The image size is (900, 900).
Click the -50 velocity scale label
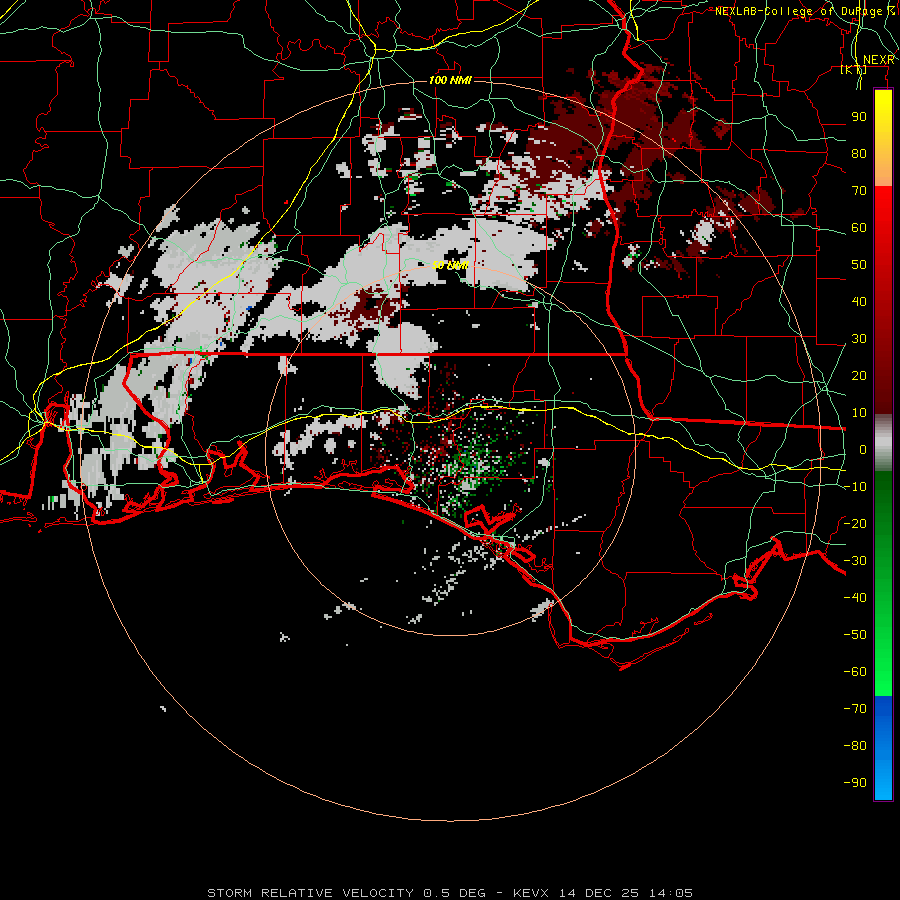pyautogui.click(x=855, y=635)
